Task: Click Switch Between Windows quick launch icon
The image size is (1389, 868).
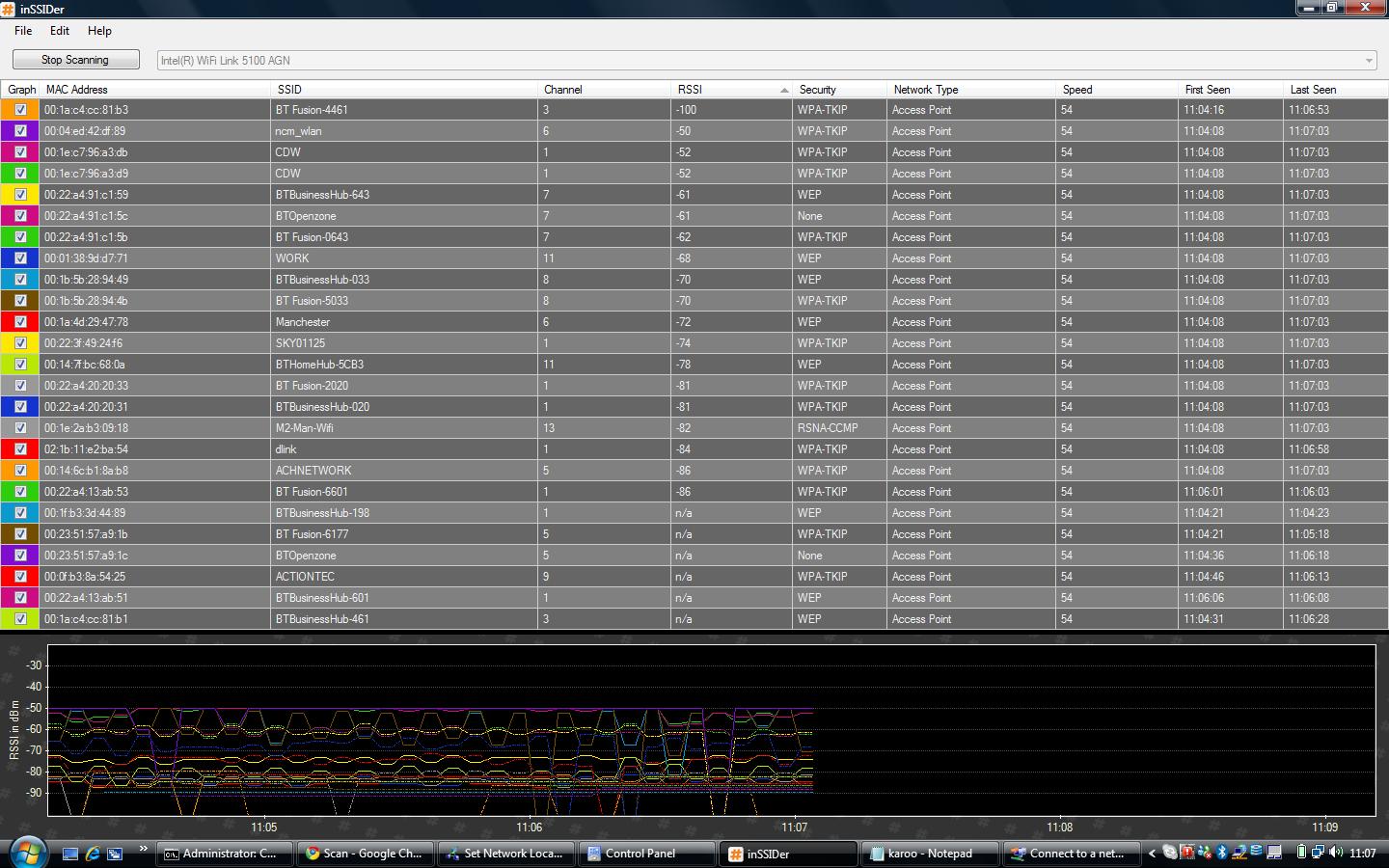Action: [115, 854]
